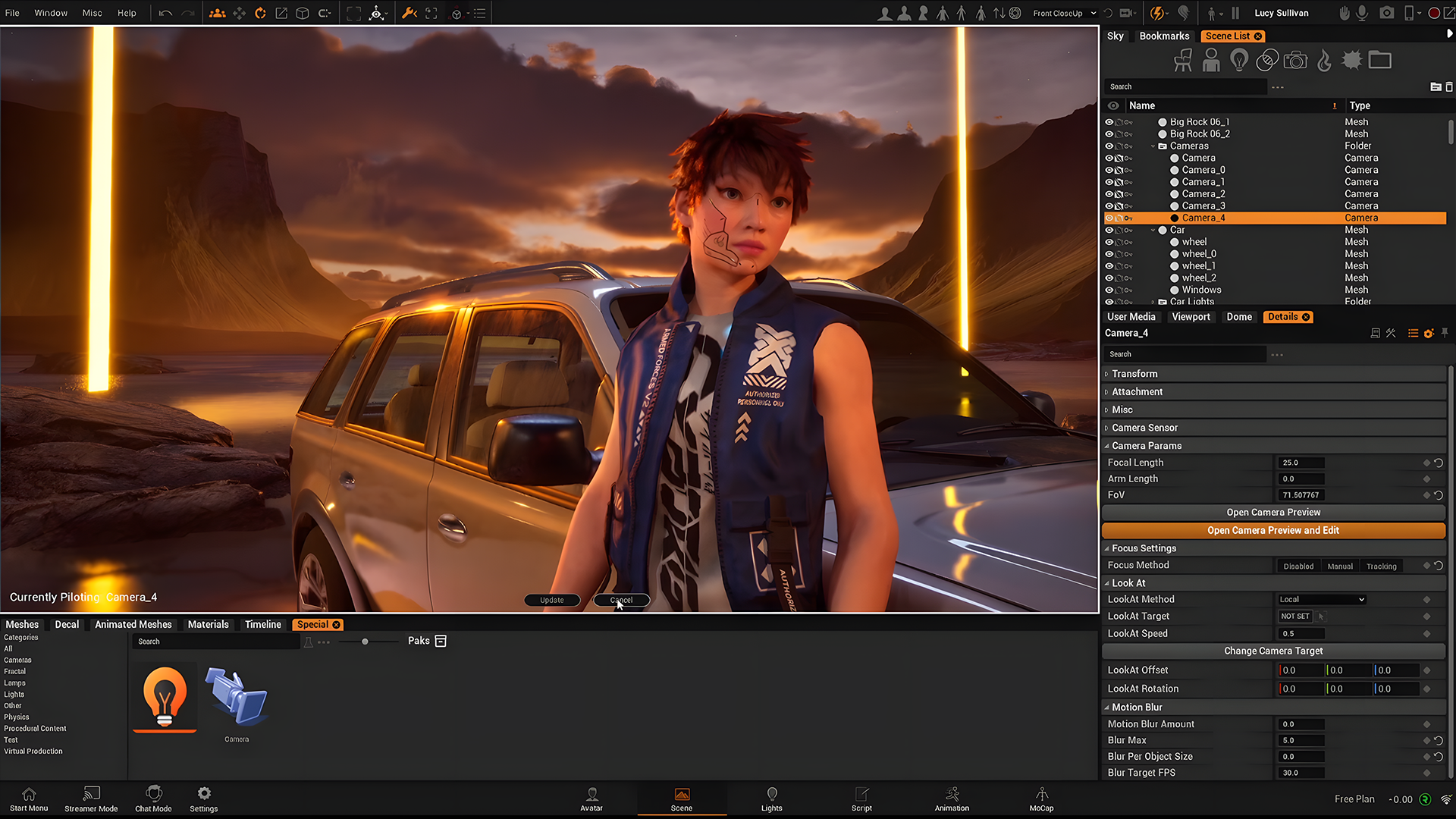Click the cube icon in toolbar
Viewport: 1456px width, 819px height.
point(303,13)
